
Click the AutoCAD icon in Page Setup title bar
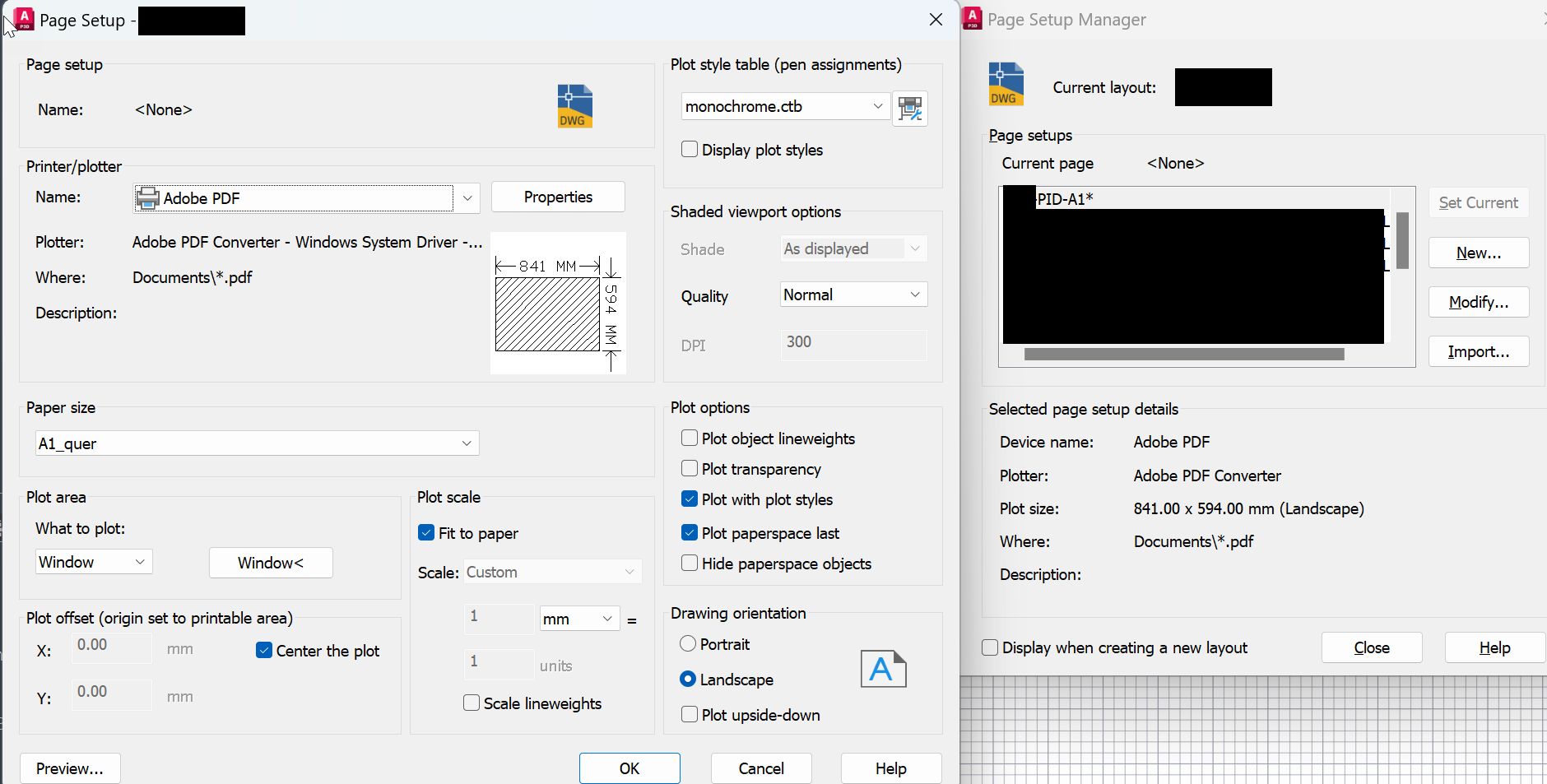click(x=23, y=20)
